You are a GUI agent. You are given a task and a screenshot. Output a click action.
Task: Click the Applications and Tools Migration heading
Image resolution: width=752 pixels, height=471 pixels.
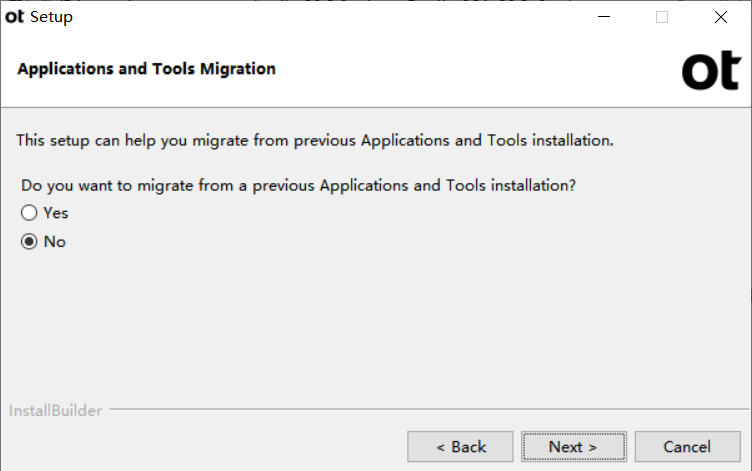pos(147,69)
